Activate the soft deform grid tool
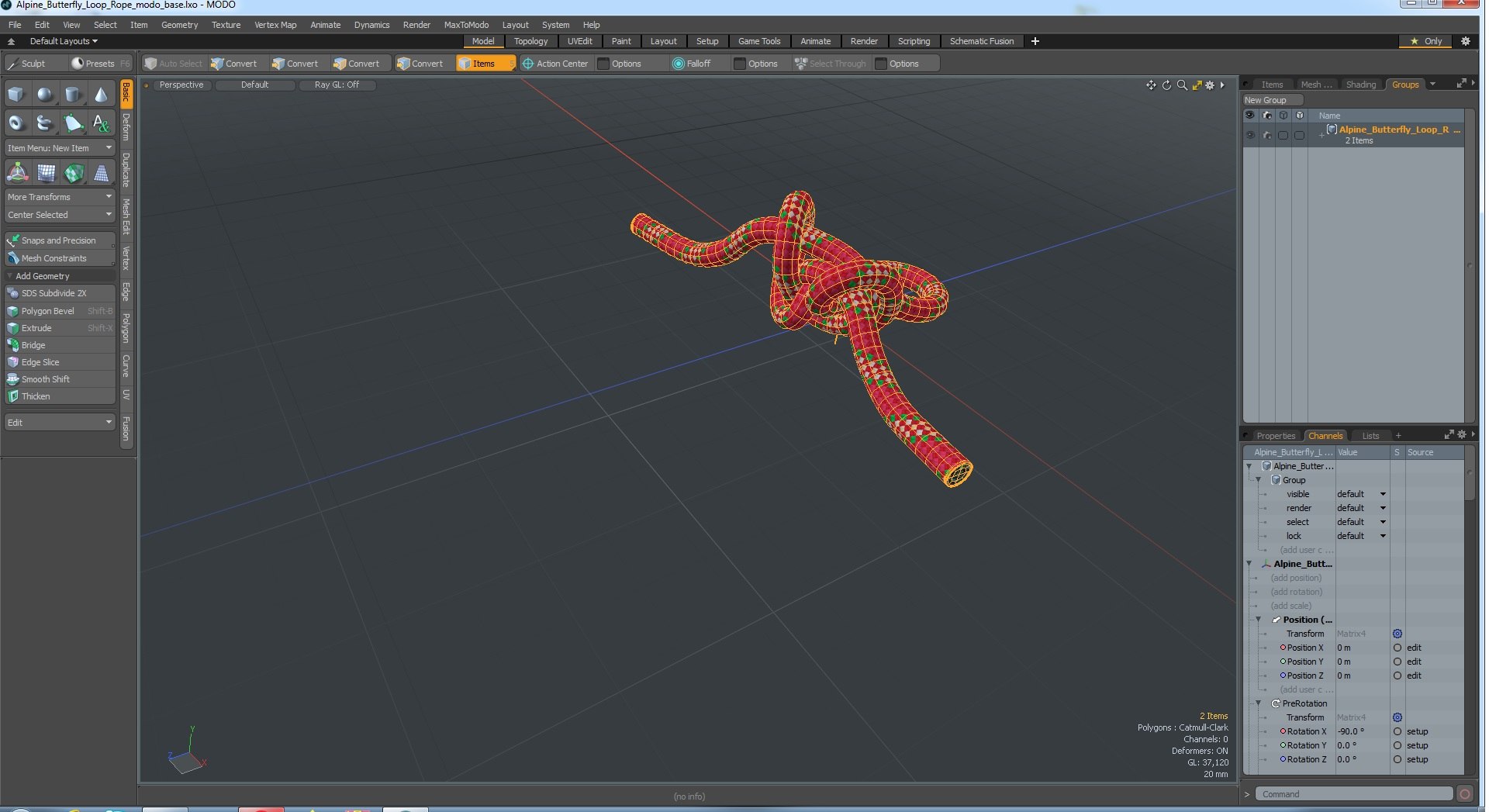This screenshot has height=812, width=1489. pyautogui.click(x=46, y=173)
